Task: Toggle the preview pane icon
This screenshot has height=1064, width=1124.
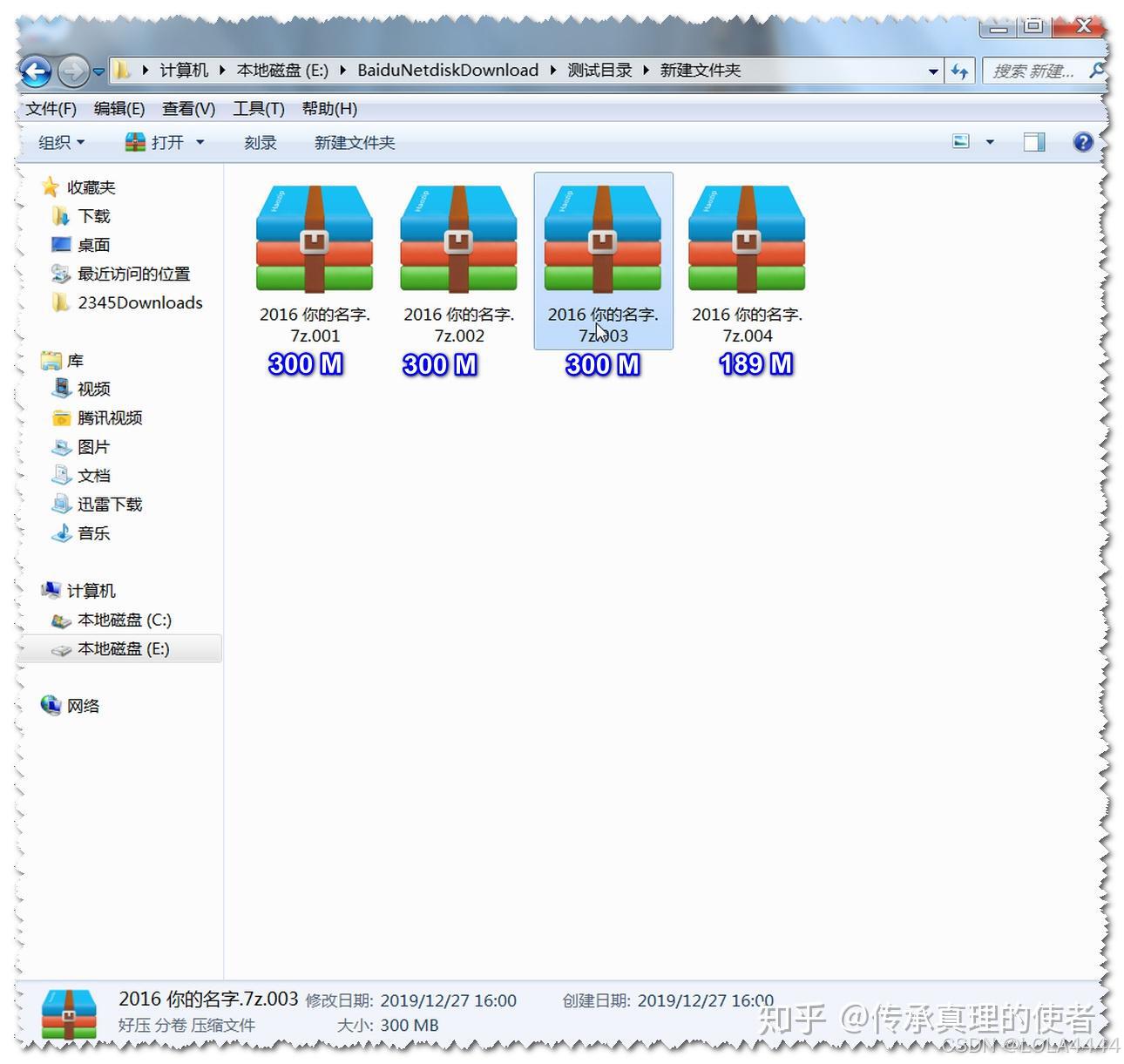Action: click(x=1034, y=142)
